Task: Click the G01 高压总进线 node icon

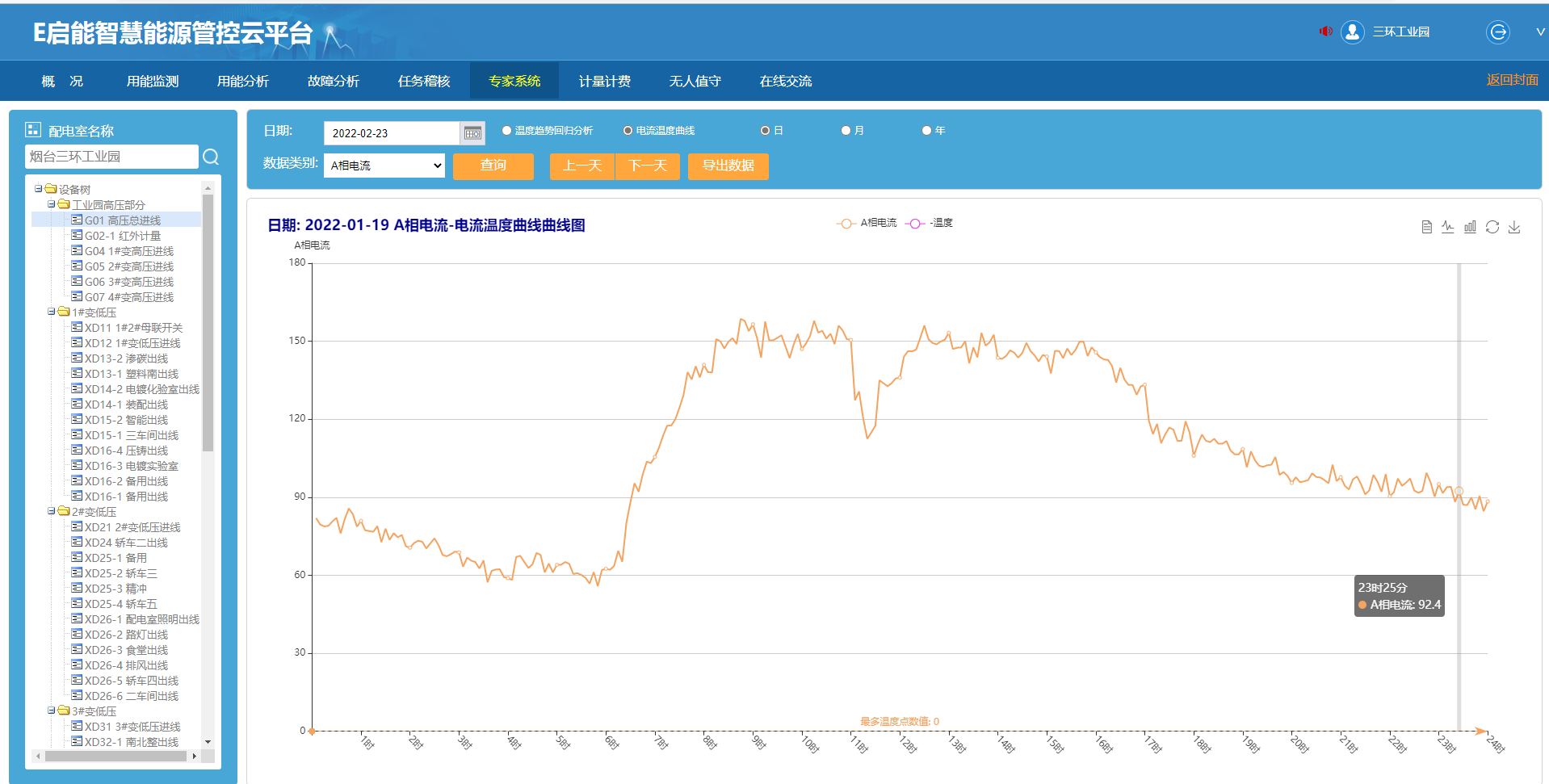Action: (77, 220)
